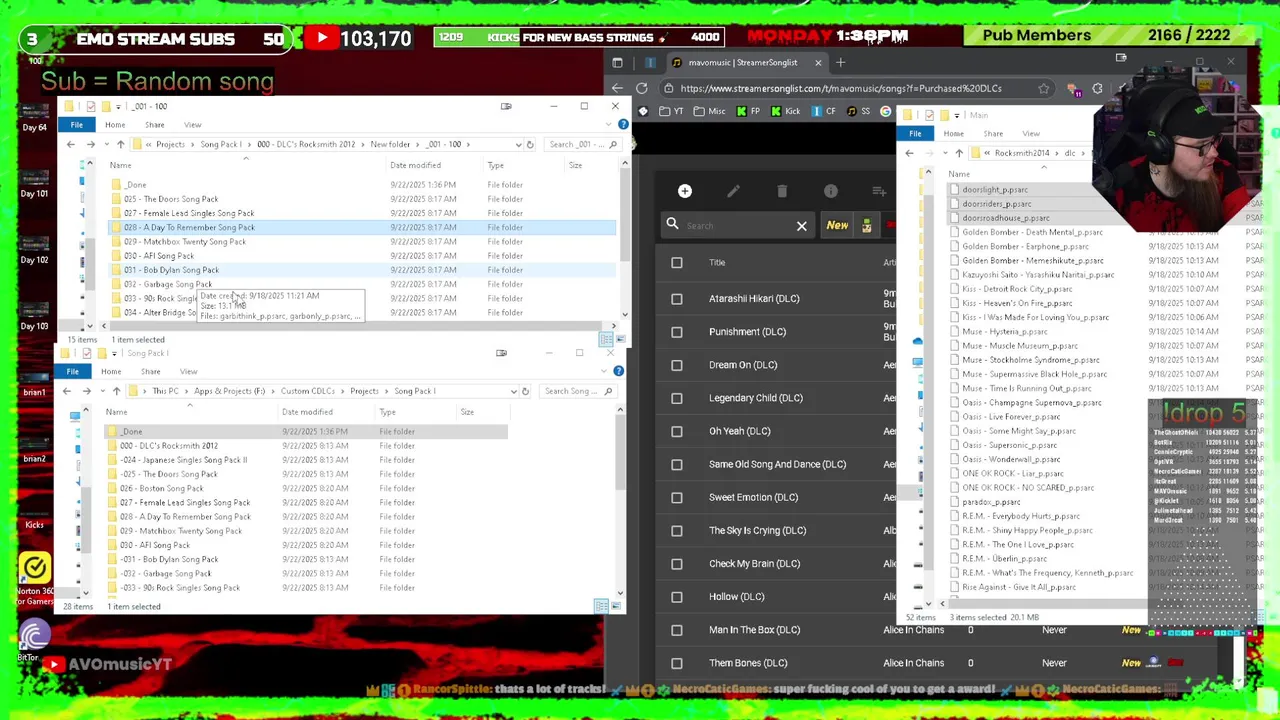Open Home tab in _001 - 100 Explorer
Viewport: 1280px width, 720px height.
(x=115, y=125)
